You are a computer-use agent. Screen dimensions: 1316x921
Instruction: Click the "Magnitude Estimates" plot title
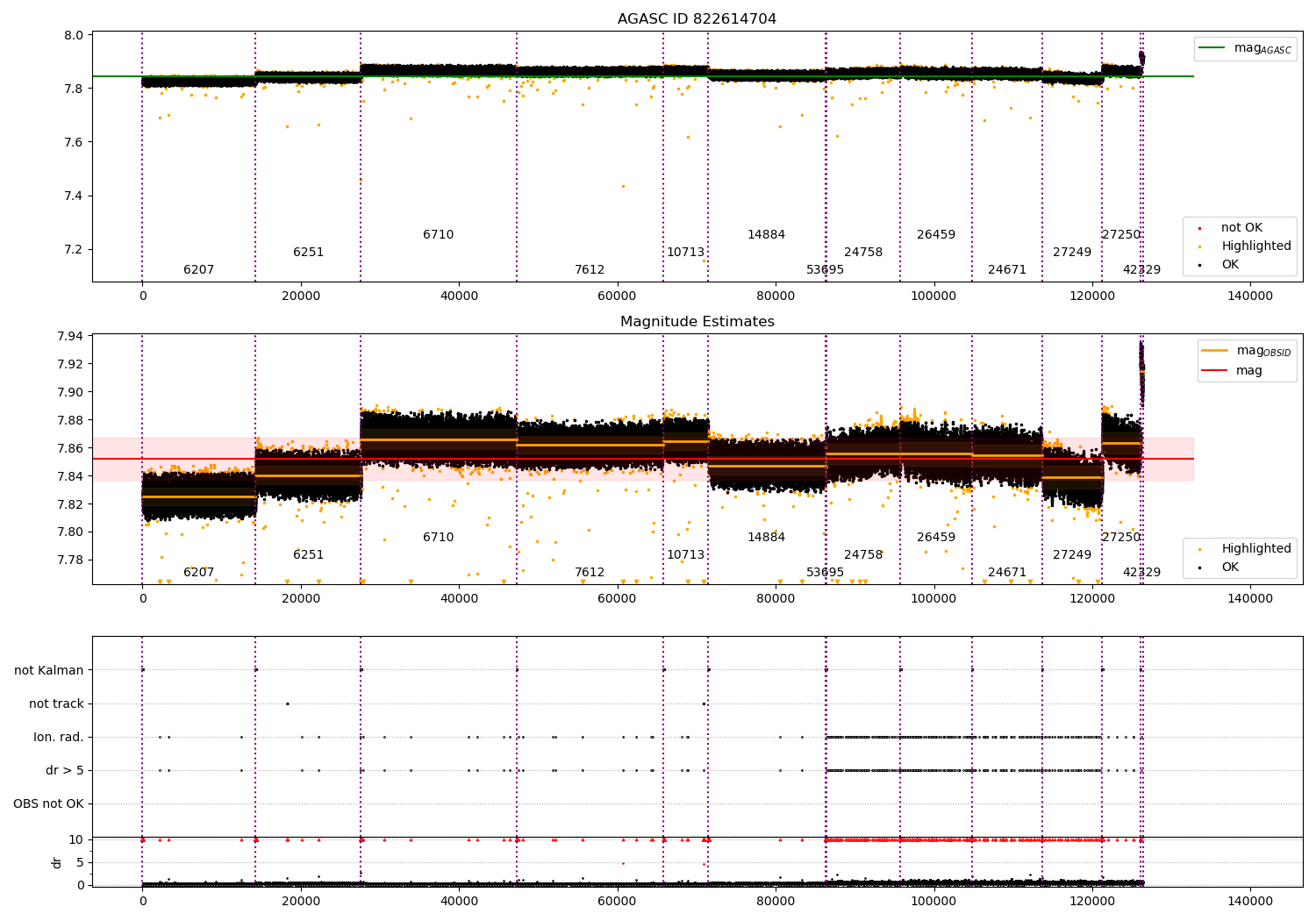click(697, 322)
